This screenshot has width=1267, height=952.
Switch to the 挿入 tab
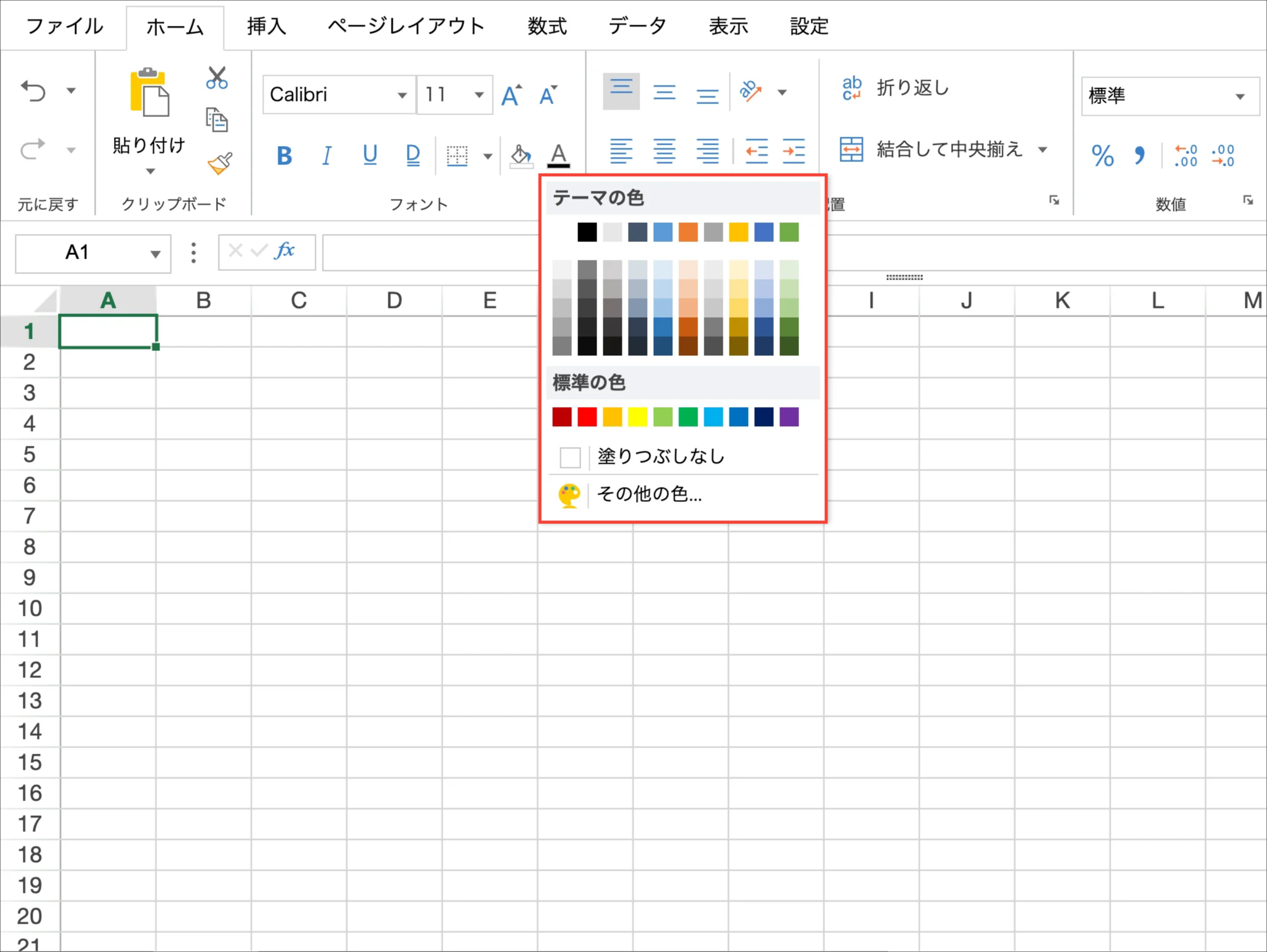(267, 26)
